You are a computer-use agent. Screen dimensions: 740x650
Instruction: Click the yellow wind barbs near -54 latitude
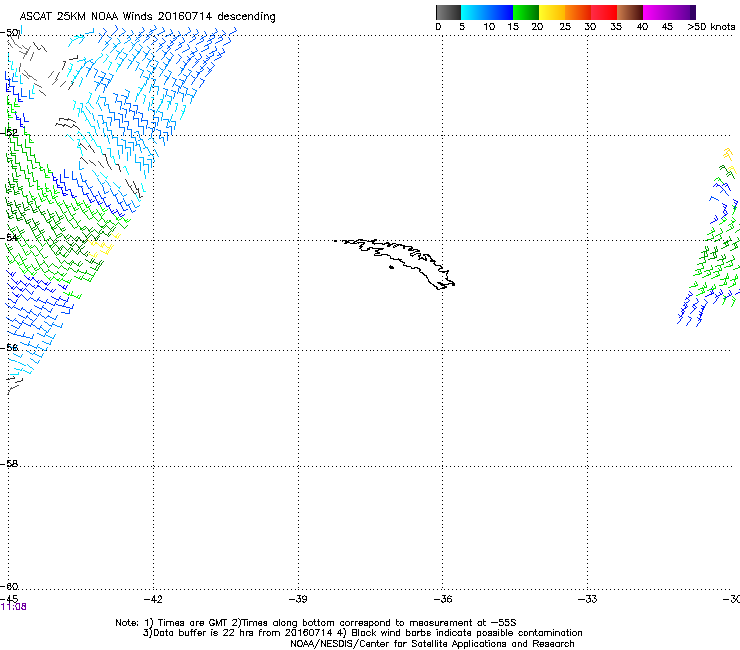[x=103, y=246]
